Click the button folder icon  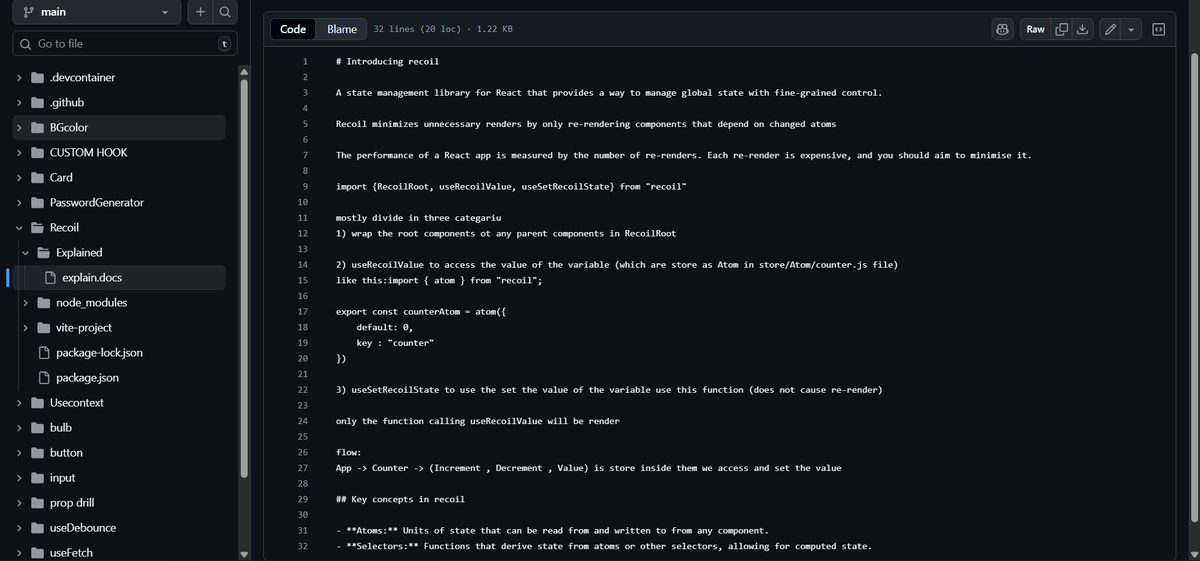tap(38, 453)
